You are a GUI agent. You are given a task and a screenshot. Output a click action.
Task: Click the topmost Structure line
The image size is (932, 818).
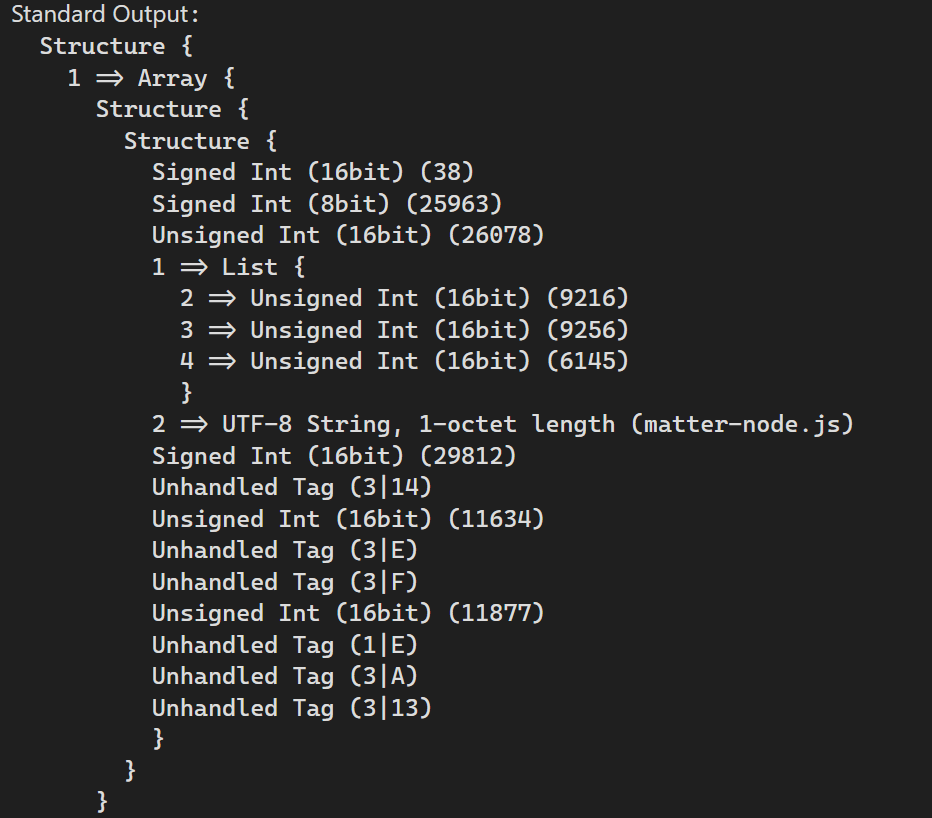[116, 46]
